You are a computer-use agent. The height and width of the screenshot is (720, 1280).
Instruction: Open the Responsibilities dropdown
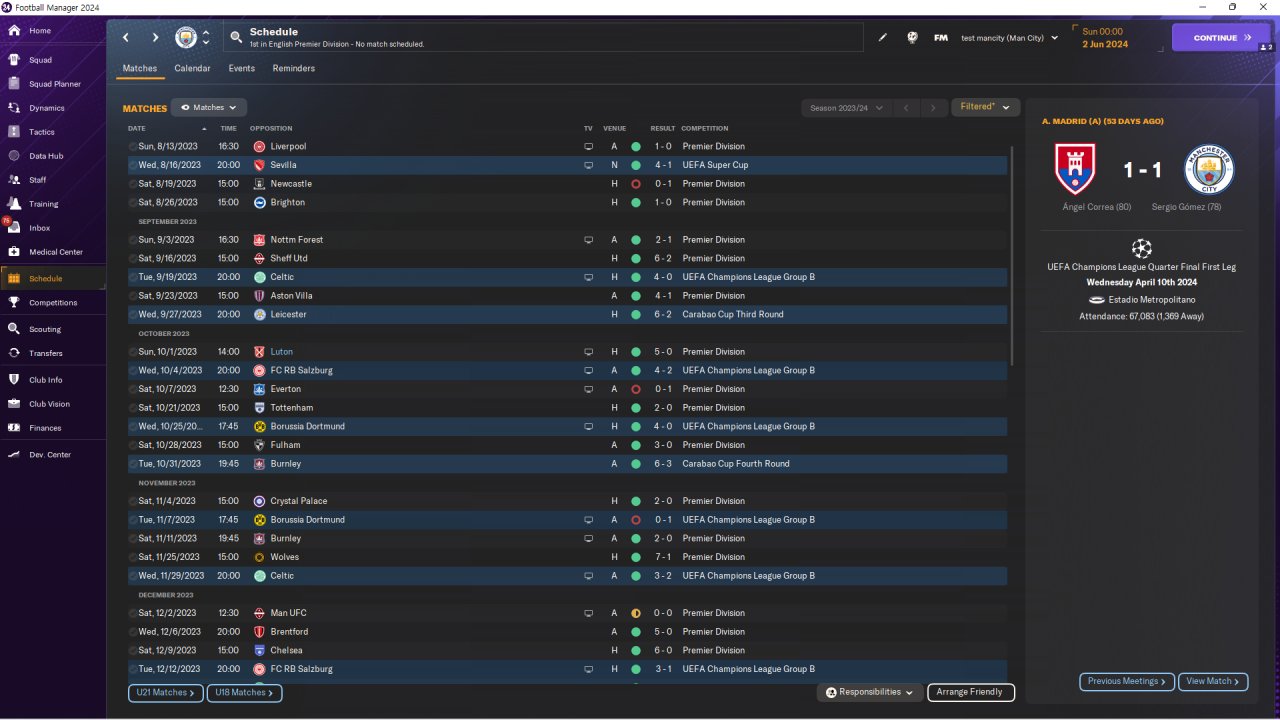(870, 692)
